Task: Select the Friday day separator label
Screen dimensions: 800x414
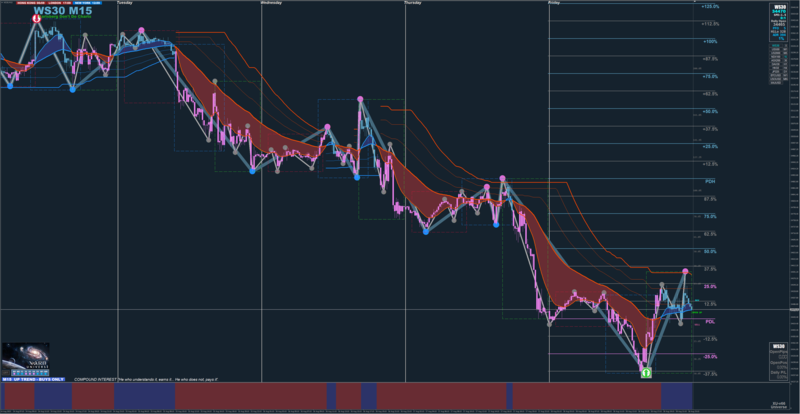Action: coord(554,3)
